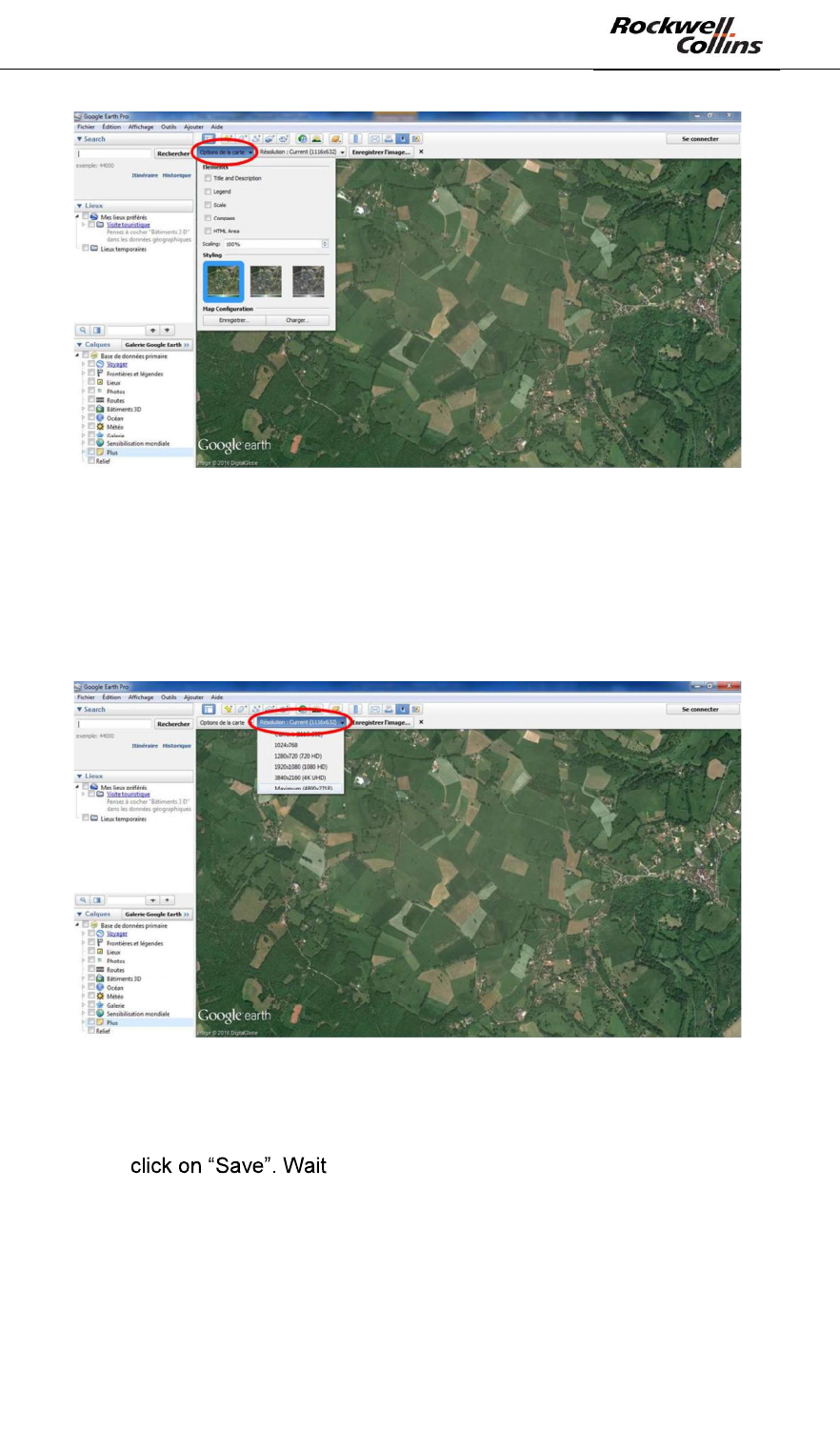Click the Sunlight icon in the Options panel screenshot
840x1431 pixels.
pyautogui.click(x=316, y=138)
